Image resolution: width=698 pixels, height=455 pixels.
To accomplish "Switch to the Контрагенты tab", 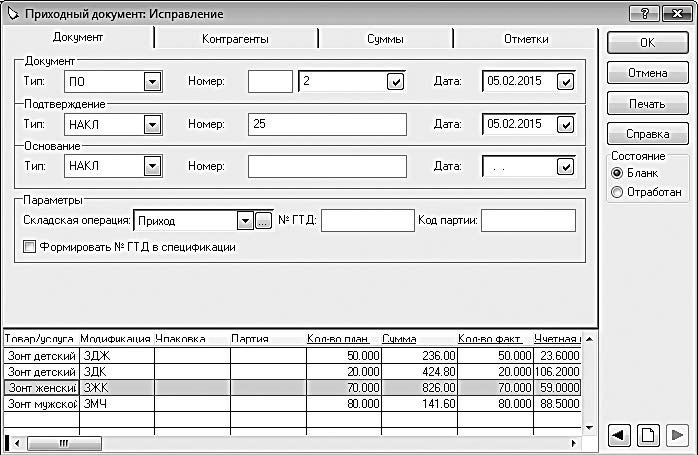I will click(235, 38).
